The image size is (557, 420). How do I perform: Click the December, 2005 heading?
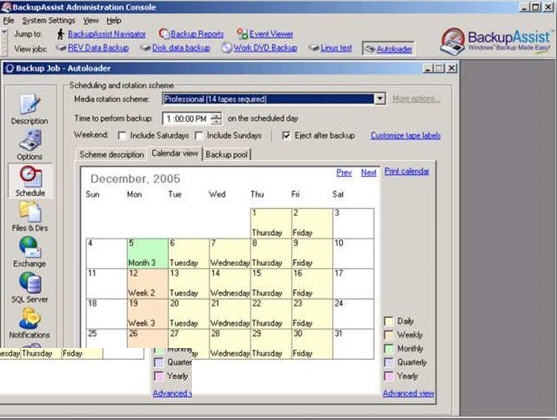135,179
